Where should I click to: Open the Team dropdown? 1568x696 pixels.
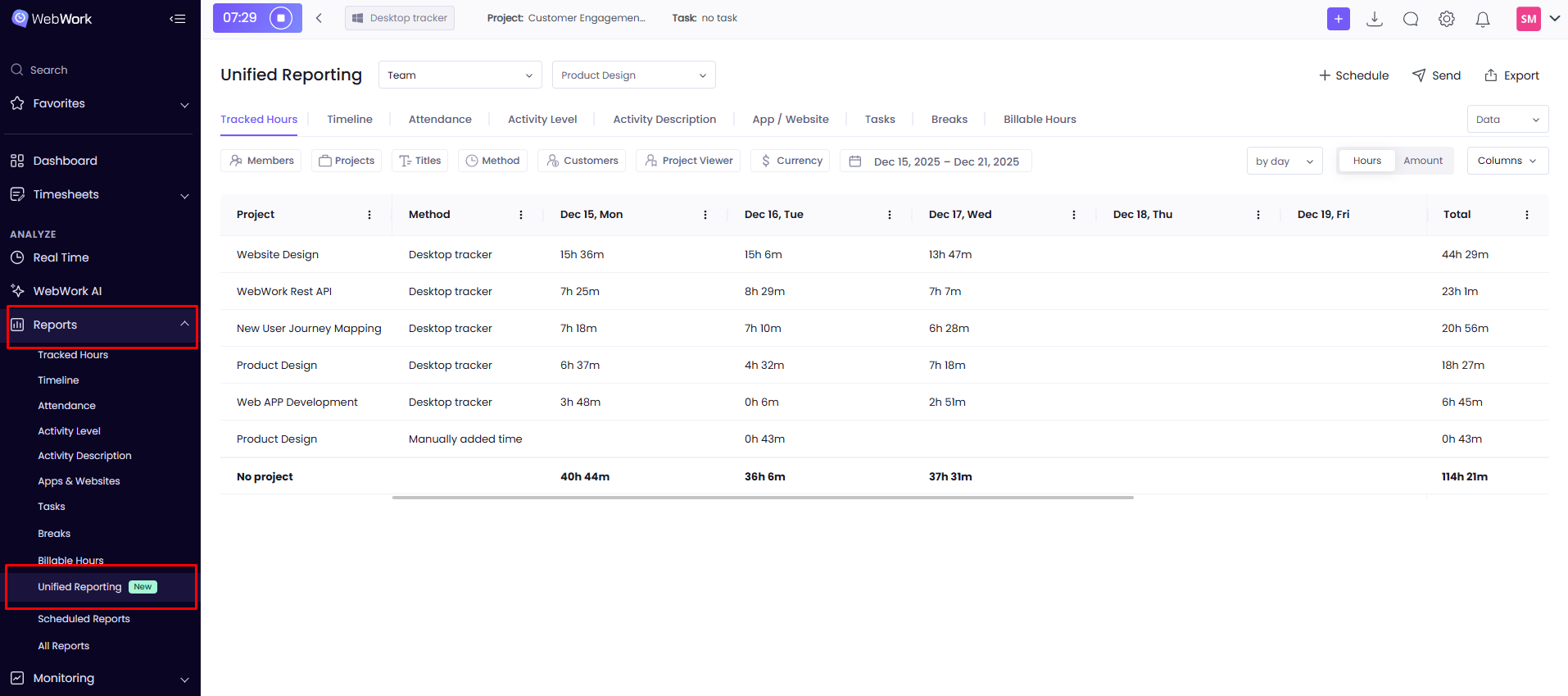coord(460,75)
